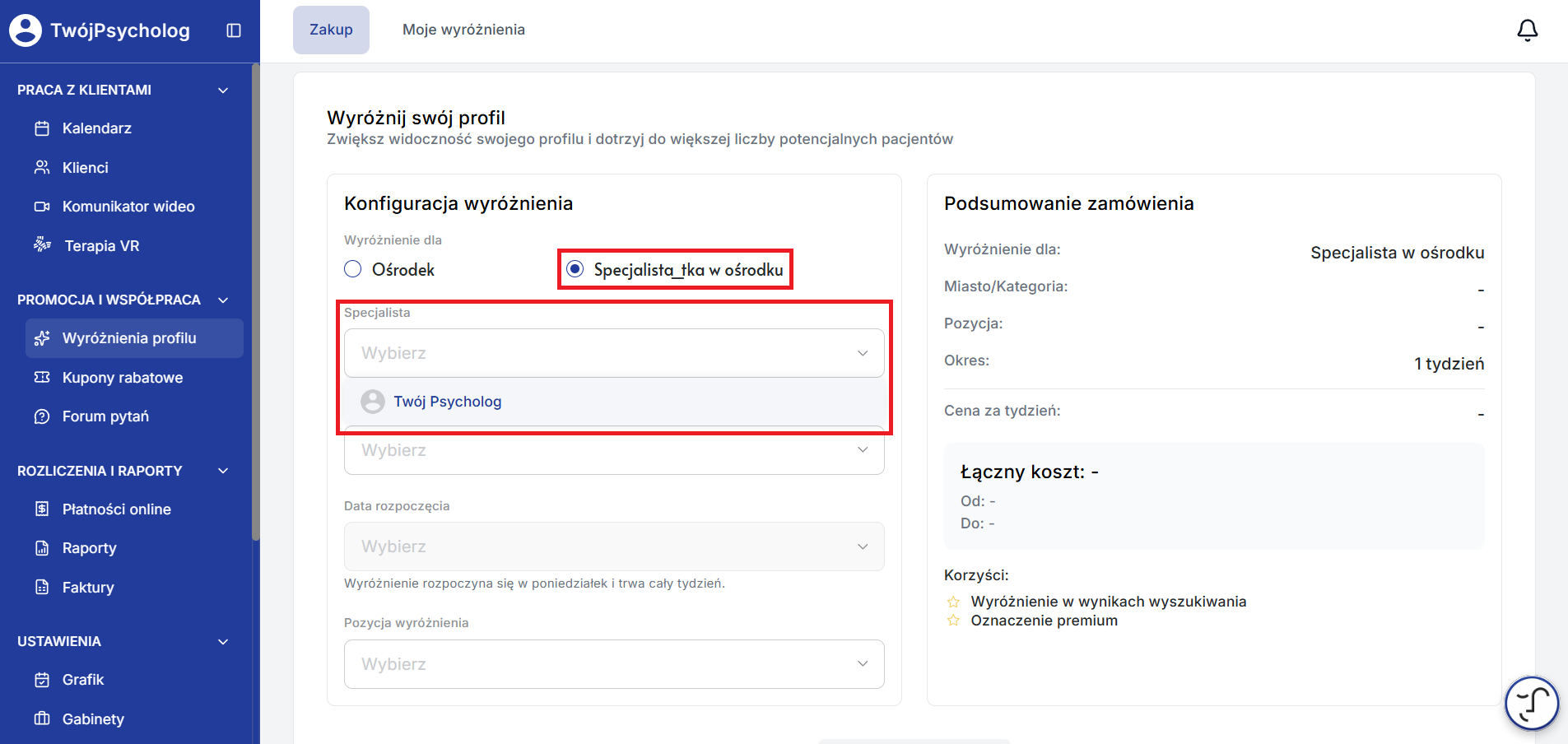Screen dimensions: 1568x744
Task: Open notifications bell icon
Action: pos(1527,30)
